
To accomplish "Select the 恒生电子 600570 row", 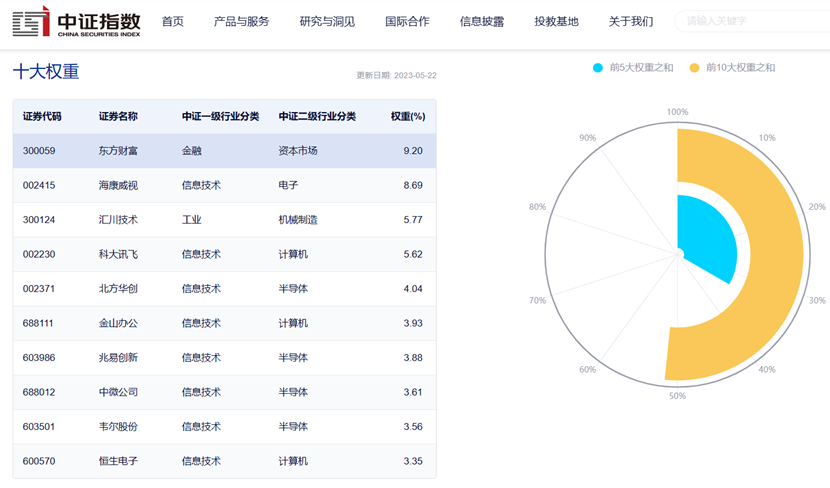I will [224, 461].
